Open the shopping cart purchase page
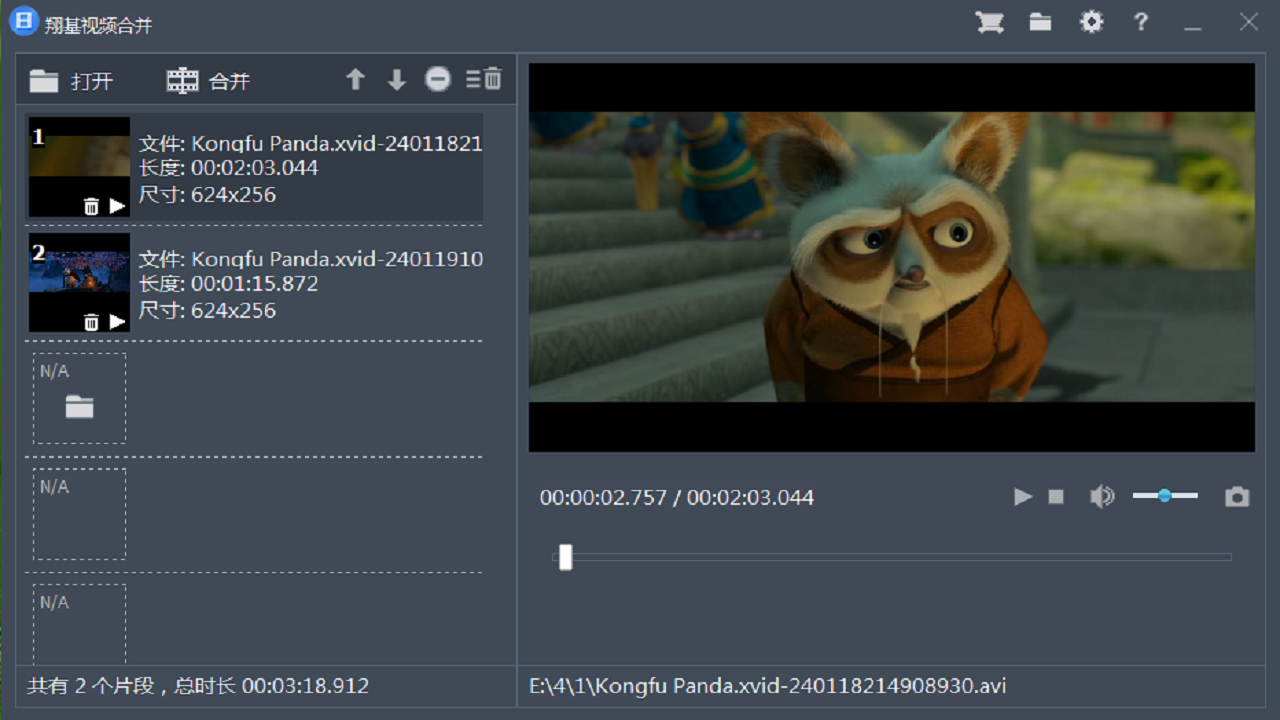Image resolution: width=1280 pixels, height=720 pixels. pos(989,22)
